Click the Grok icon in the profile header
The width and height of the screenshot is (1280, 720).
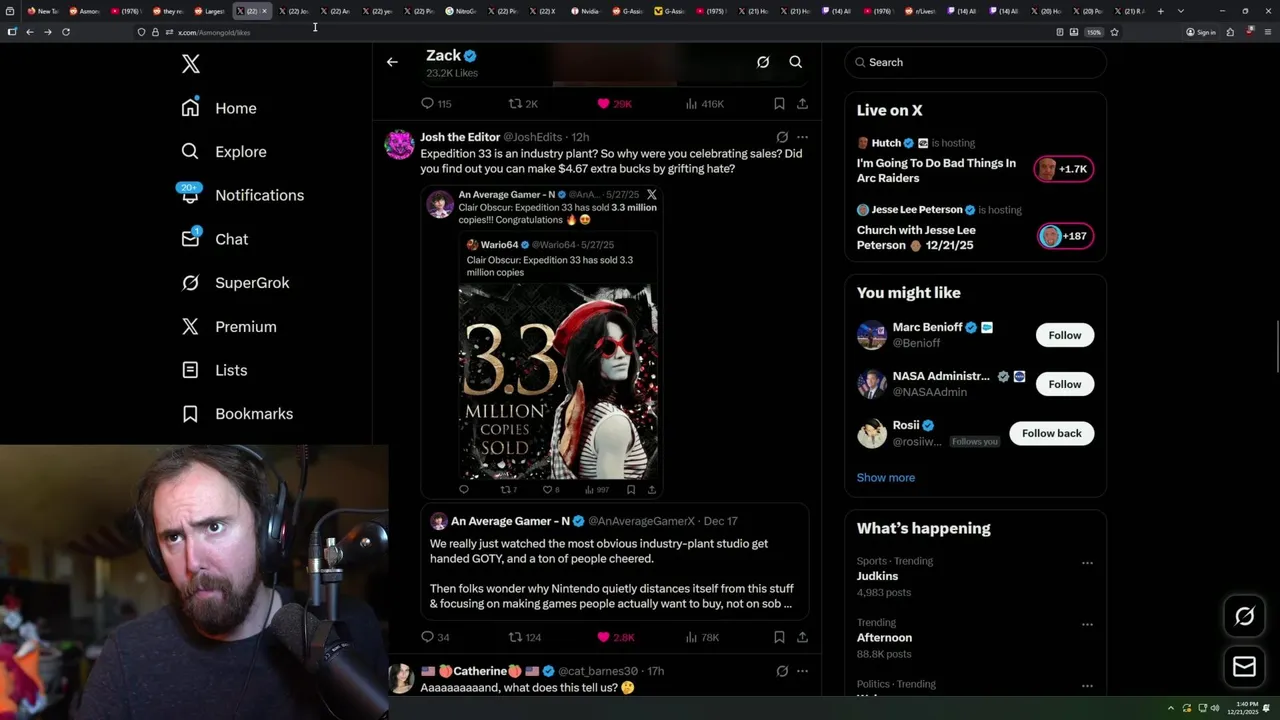tap(763, 62)
